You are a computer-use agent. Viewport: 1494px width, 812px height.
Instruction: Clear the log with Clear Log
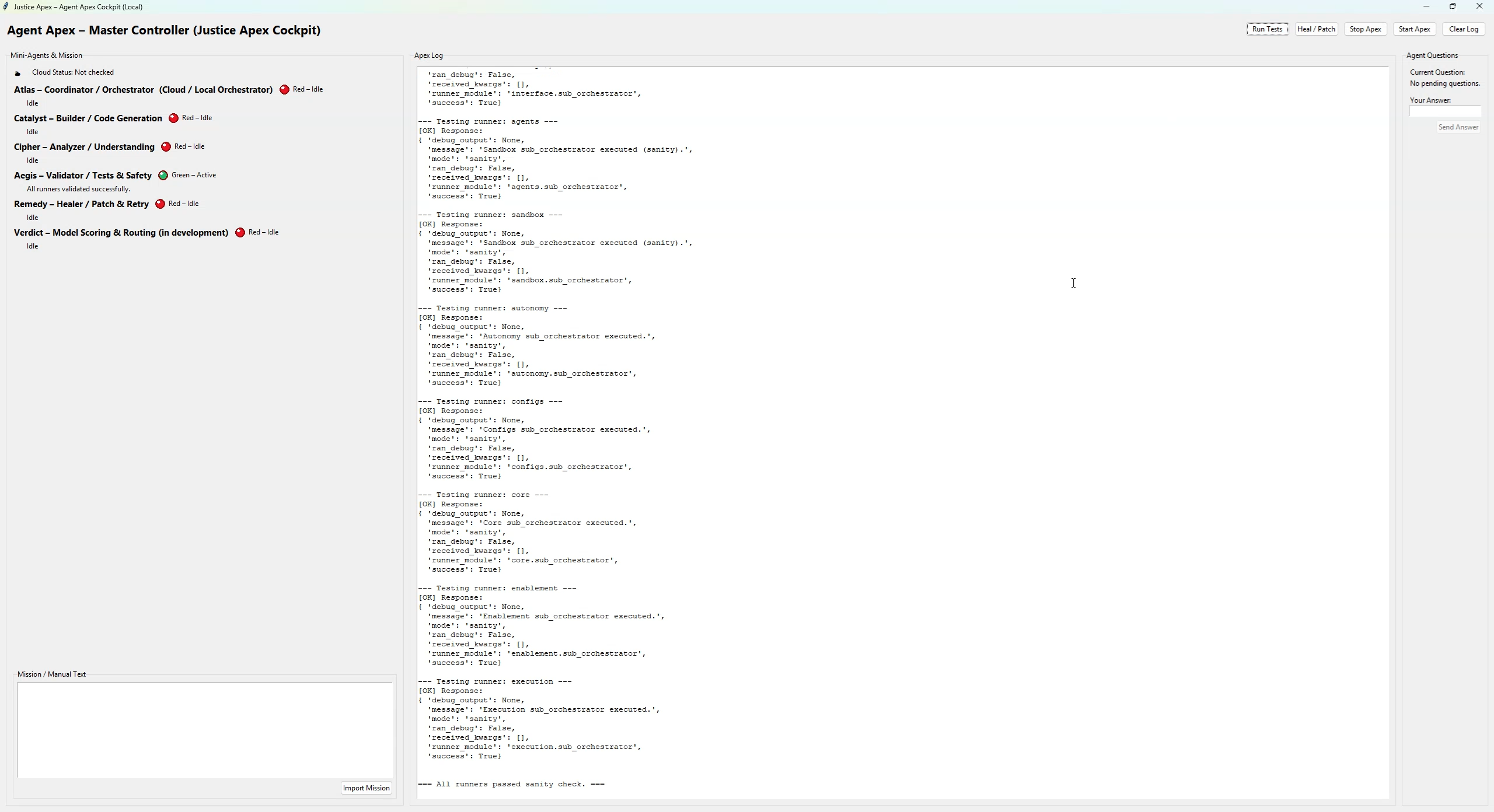point(1463,29)
